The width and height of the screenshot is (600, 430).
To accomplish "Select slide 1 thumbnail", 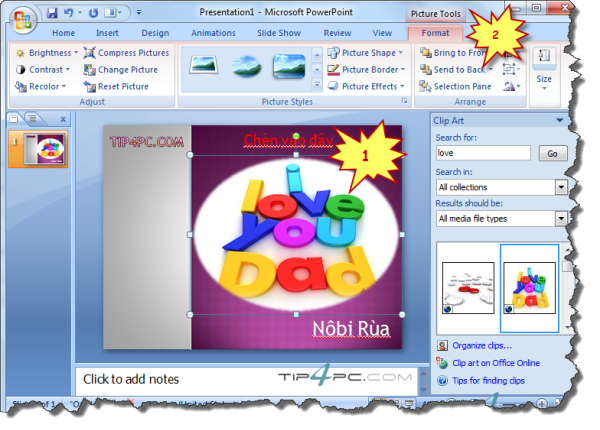I will coord(43,149).
